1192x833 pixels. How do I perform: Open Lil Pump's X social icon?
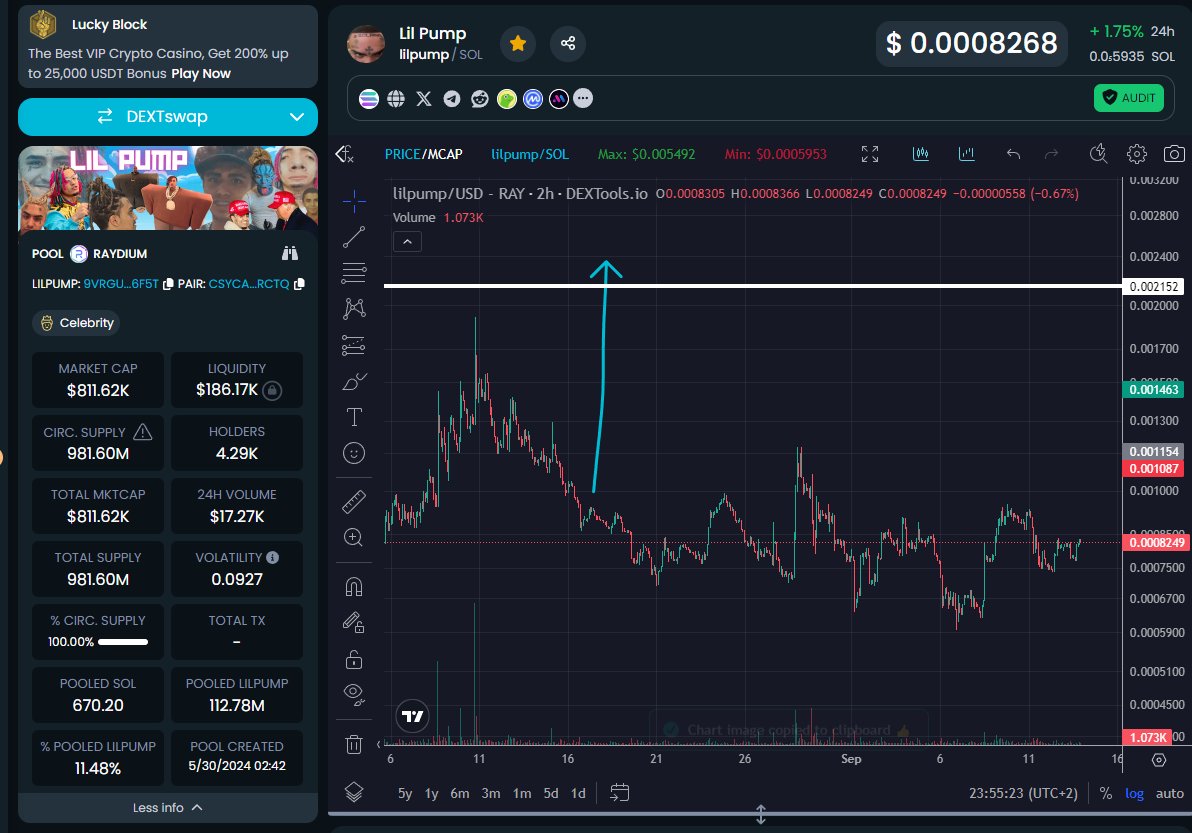(424, 98)
